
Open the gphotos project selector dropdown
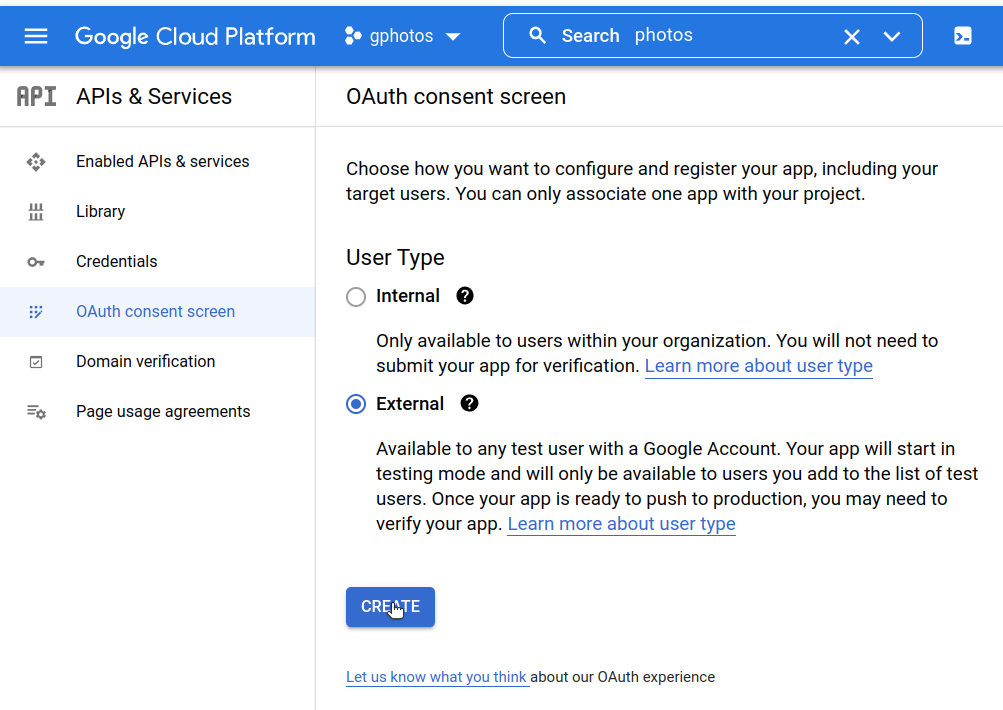[x=402, y=36]
